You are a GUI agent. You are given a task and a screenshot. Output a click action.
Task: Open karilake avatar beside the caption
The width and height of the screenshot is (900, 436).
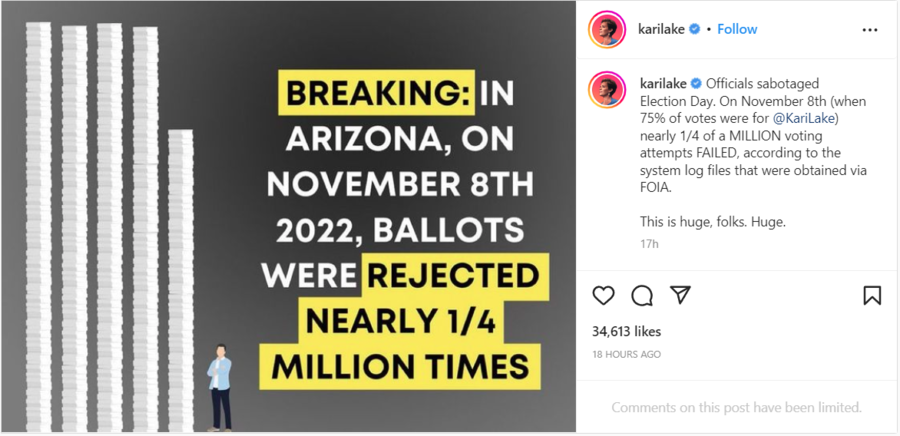pos(607,90)
